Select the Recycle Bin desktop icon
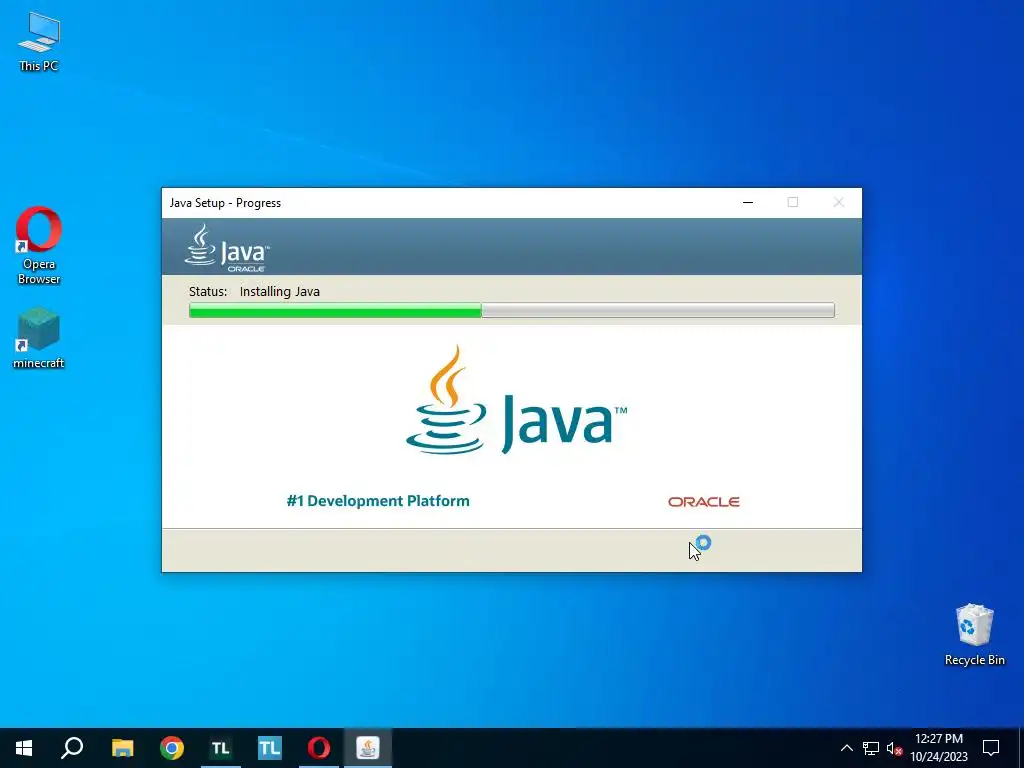The height and width of the screenshot is (768, 1024). [x=974, y=635]
